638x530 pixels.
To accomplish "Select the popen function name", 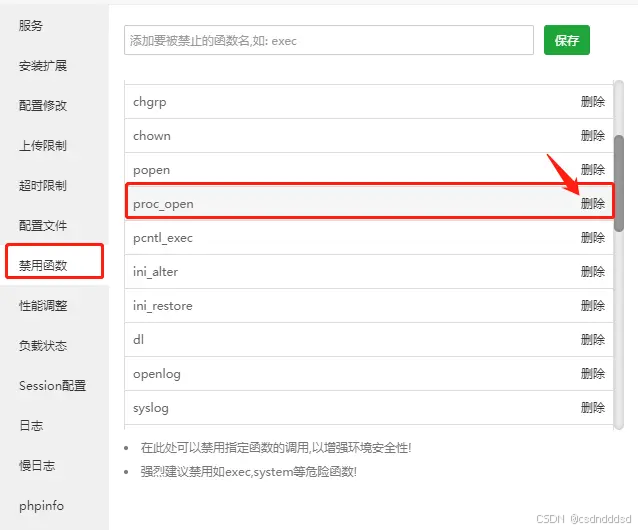I will coord(151,170).
